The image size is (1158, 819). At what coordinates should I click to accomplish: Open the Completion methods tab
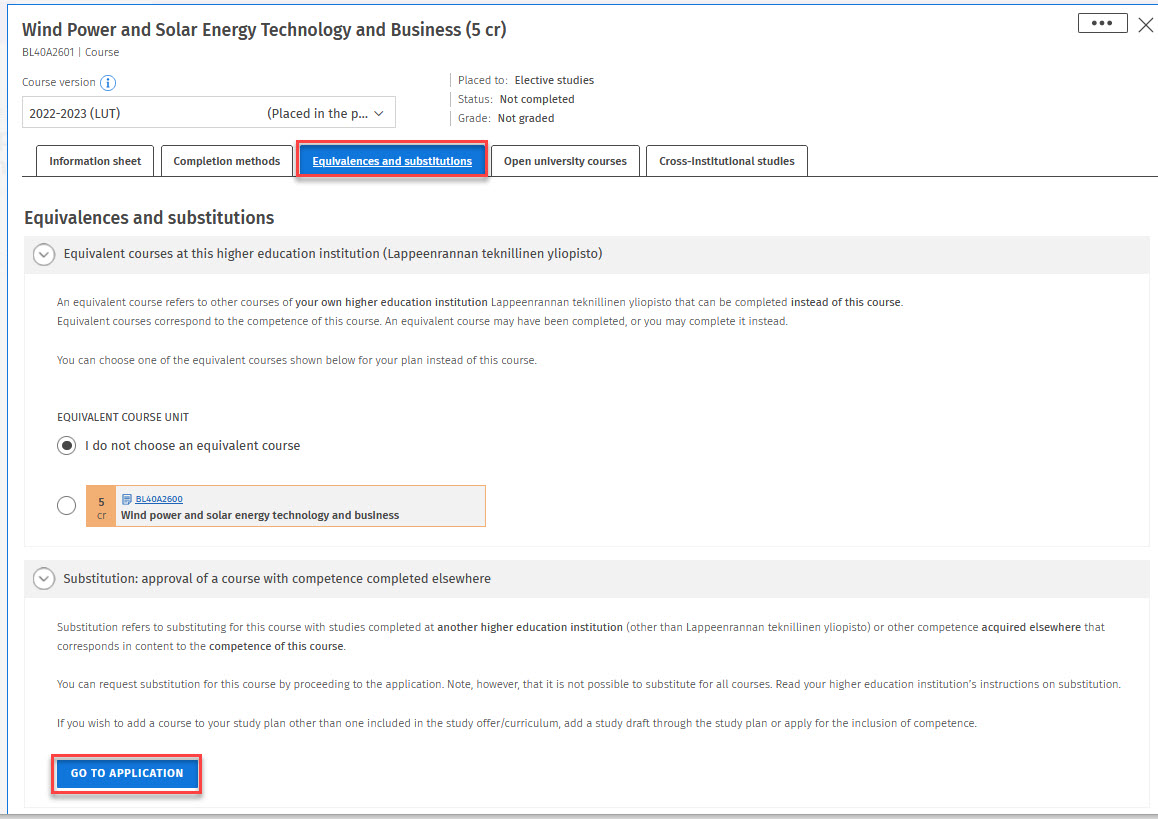(x=227, y=161)
